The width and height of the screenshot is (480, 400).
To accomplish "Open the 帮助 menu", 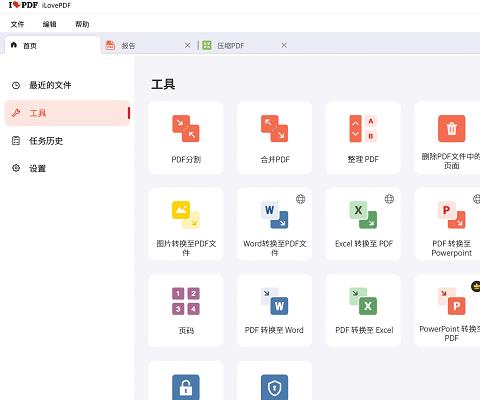I will tap(82, 24).
